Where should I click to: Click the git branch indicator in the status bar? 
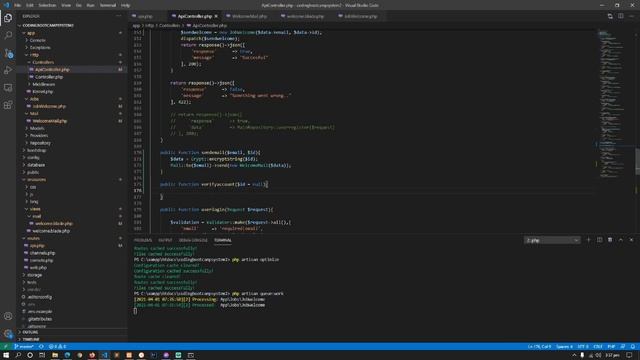(24, 347)
